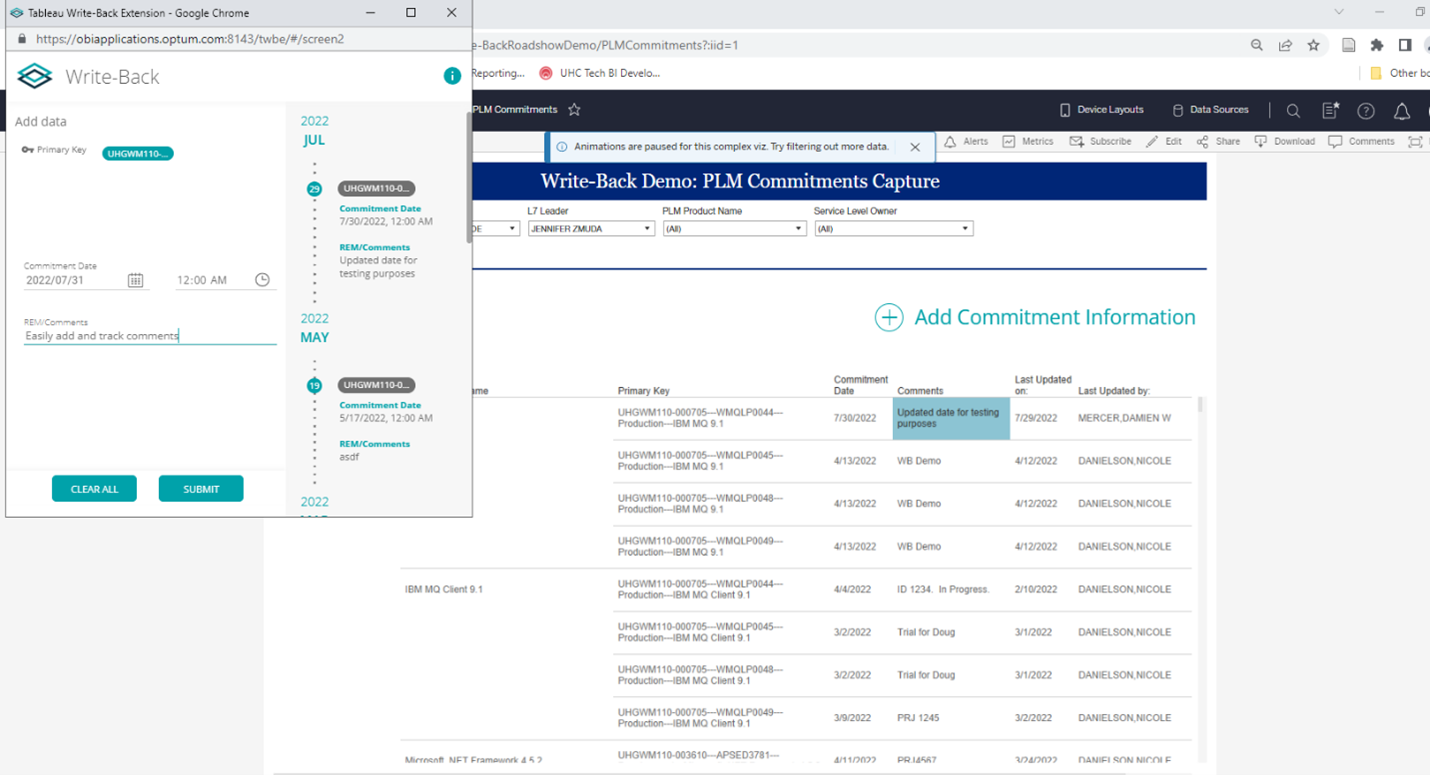Image resolution: width=1430 pixels, height=775 pixels.
Task: Open Metrics from the view toolbar
Action: click(x=1027, y=141)
